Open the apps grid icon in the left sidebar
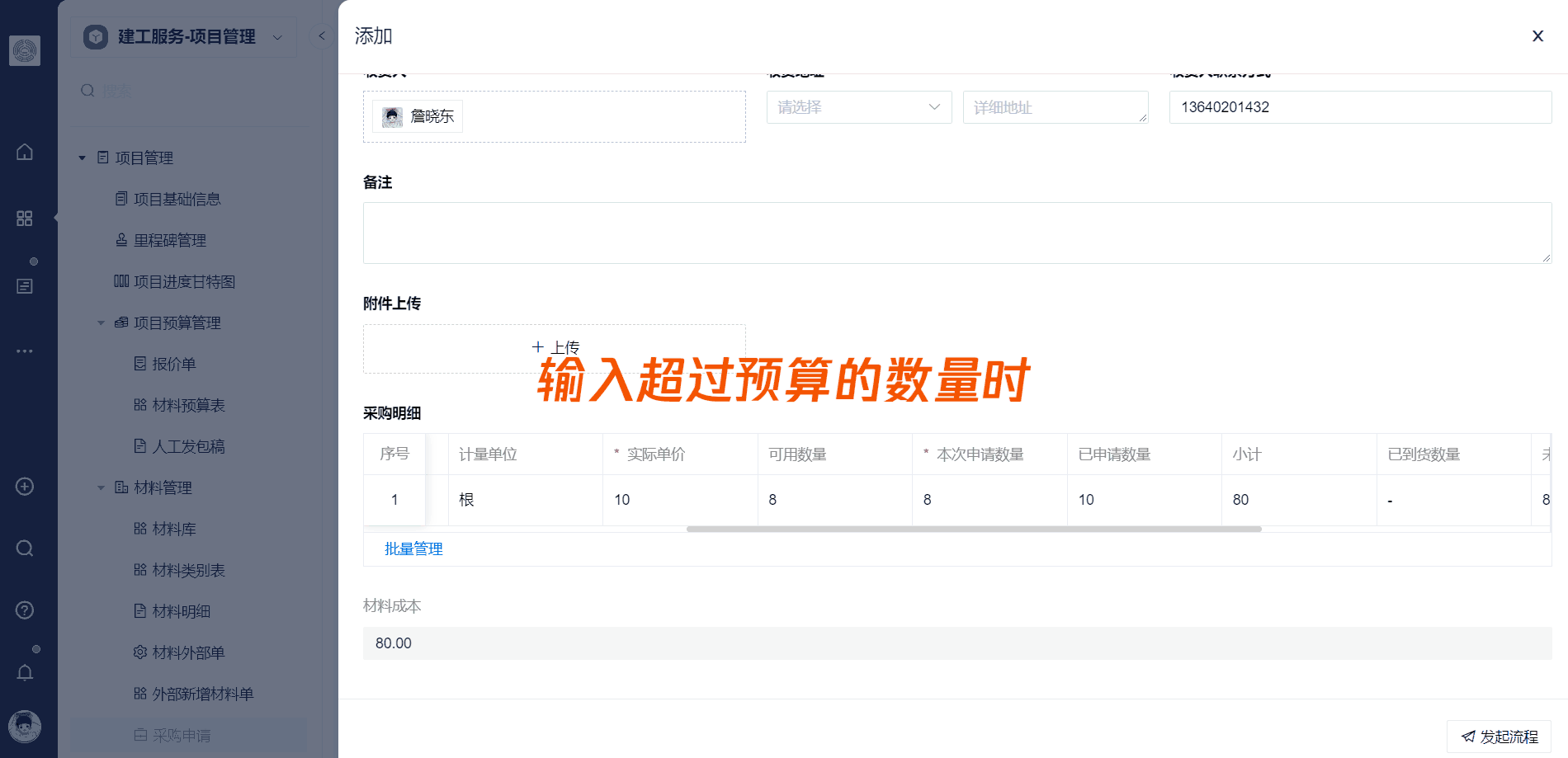The width and height of the screenshot is (1568, 758). [25, 218]
